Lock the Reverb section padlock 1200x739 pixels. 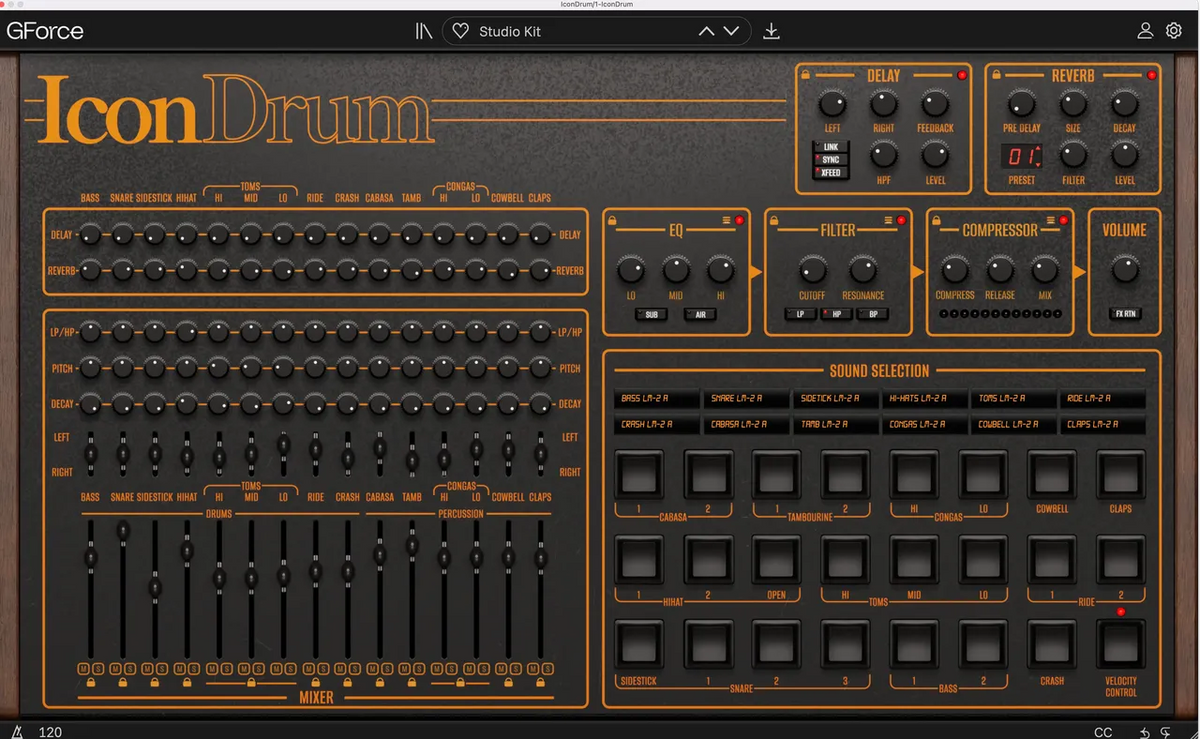(995, 75)
